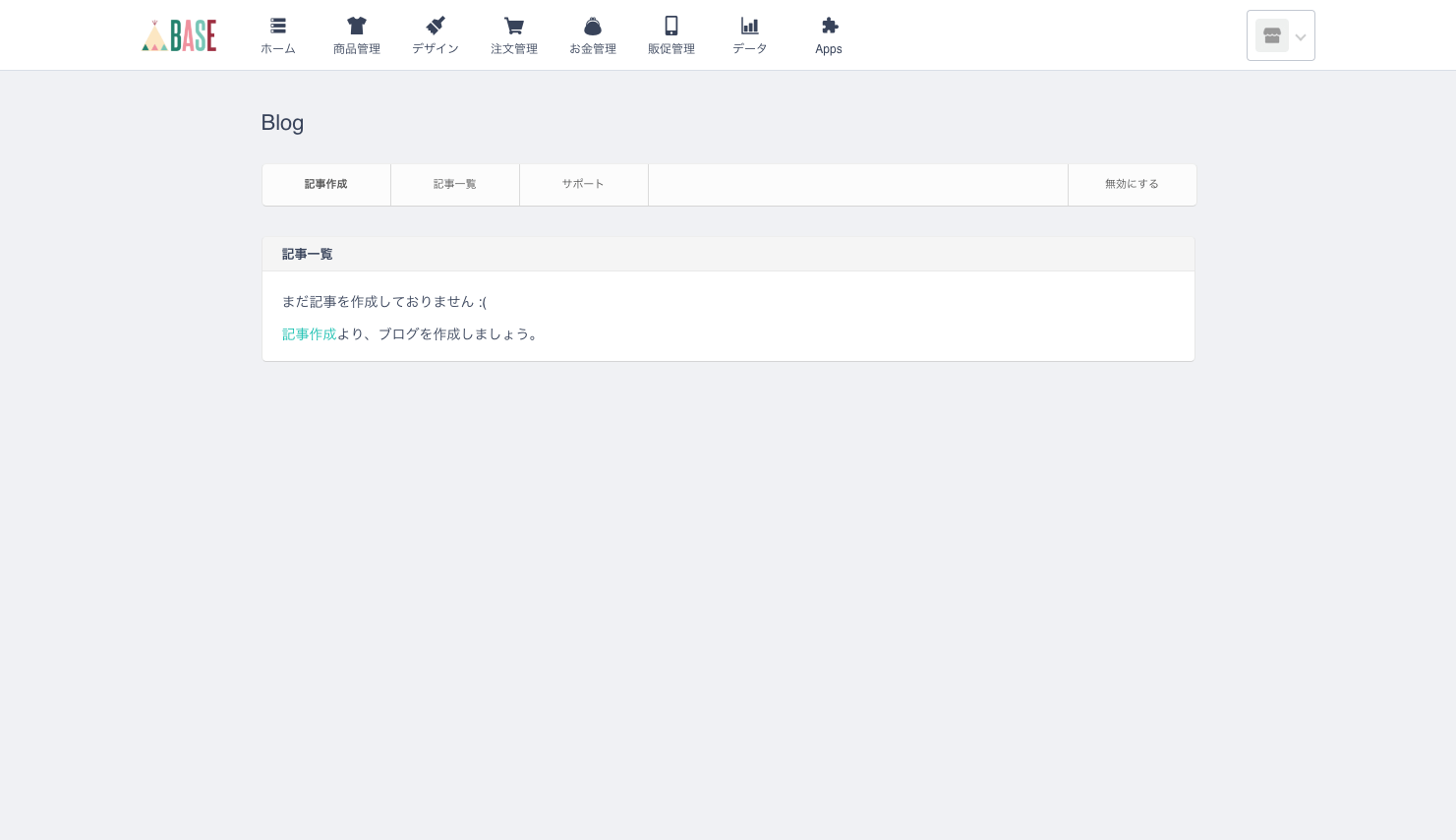The image size is (1456, 840).
Task: Click 無効にする to disable Blog
Action: point(1132,185)
